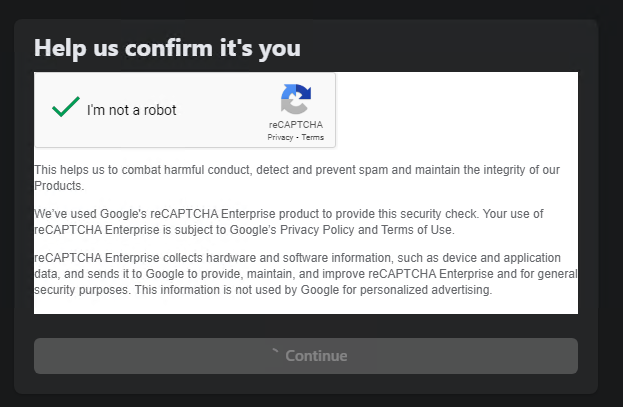623x407 pixels.
Task: Click the "personalized advertising" text
Action: coord(426,290)
